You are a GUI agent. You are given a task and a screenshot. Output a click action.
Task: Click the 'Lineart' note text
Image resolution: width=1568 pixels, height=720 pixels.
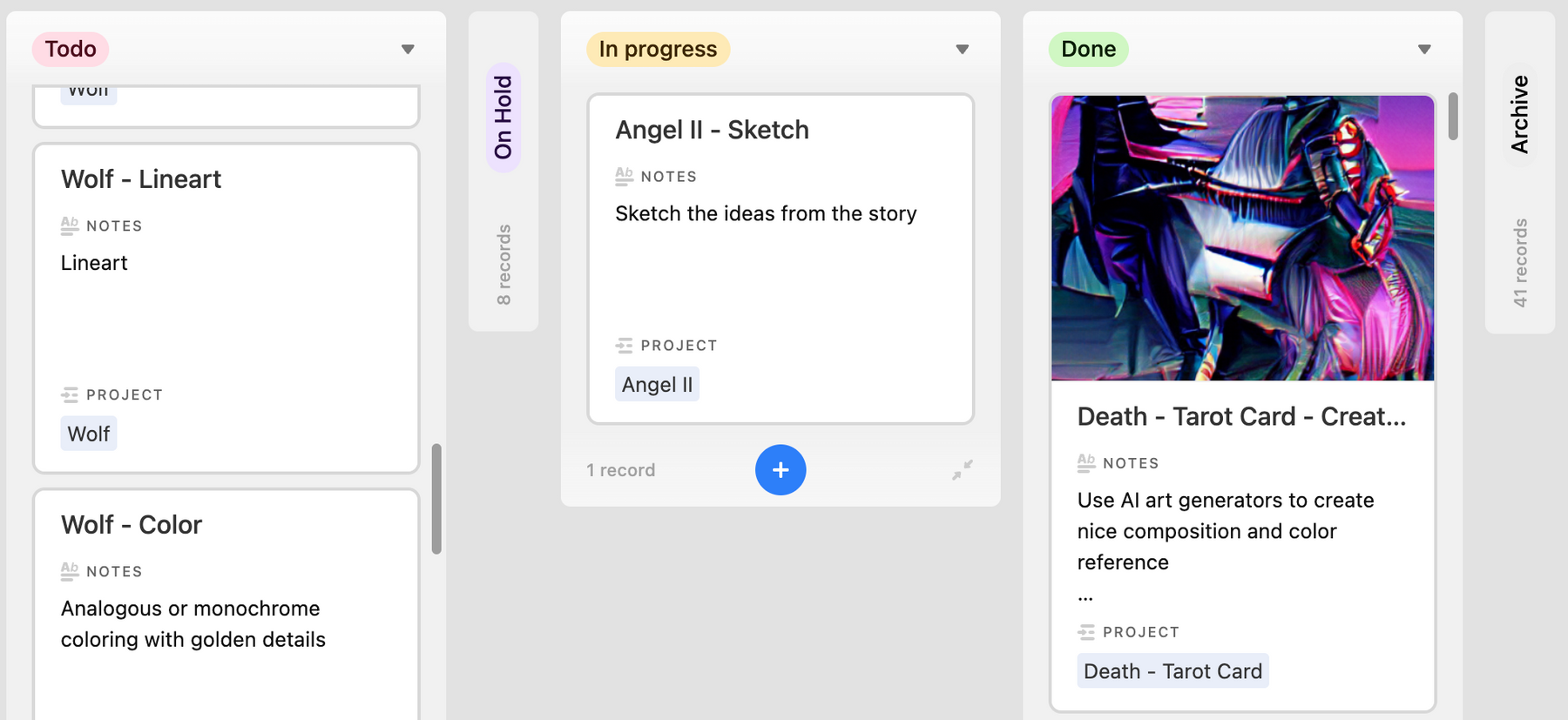click(x=94, y=263)
